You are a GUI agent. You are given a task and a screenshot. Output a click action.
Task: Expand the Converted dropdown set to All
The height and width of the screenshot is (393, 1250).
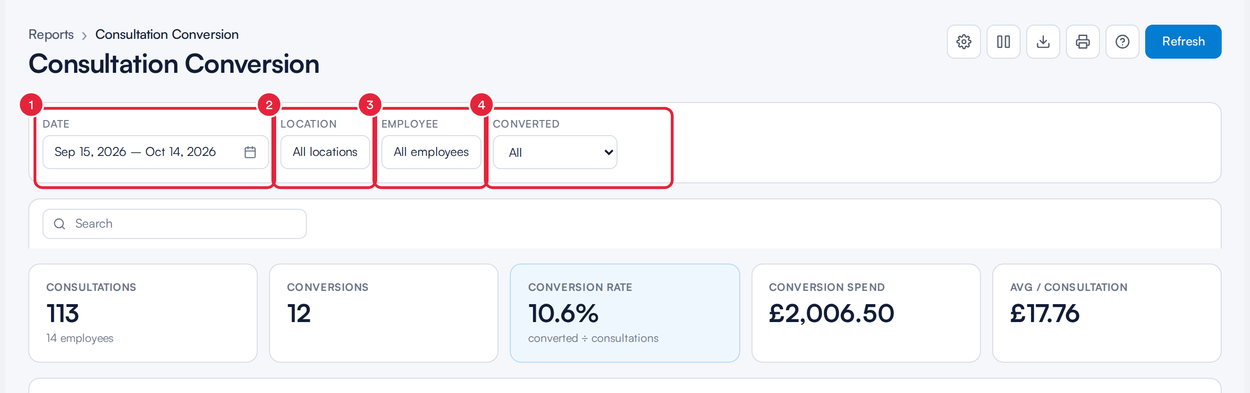click(x=555, y=152)
